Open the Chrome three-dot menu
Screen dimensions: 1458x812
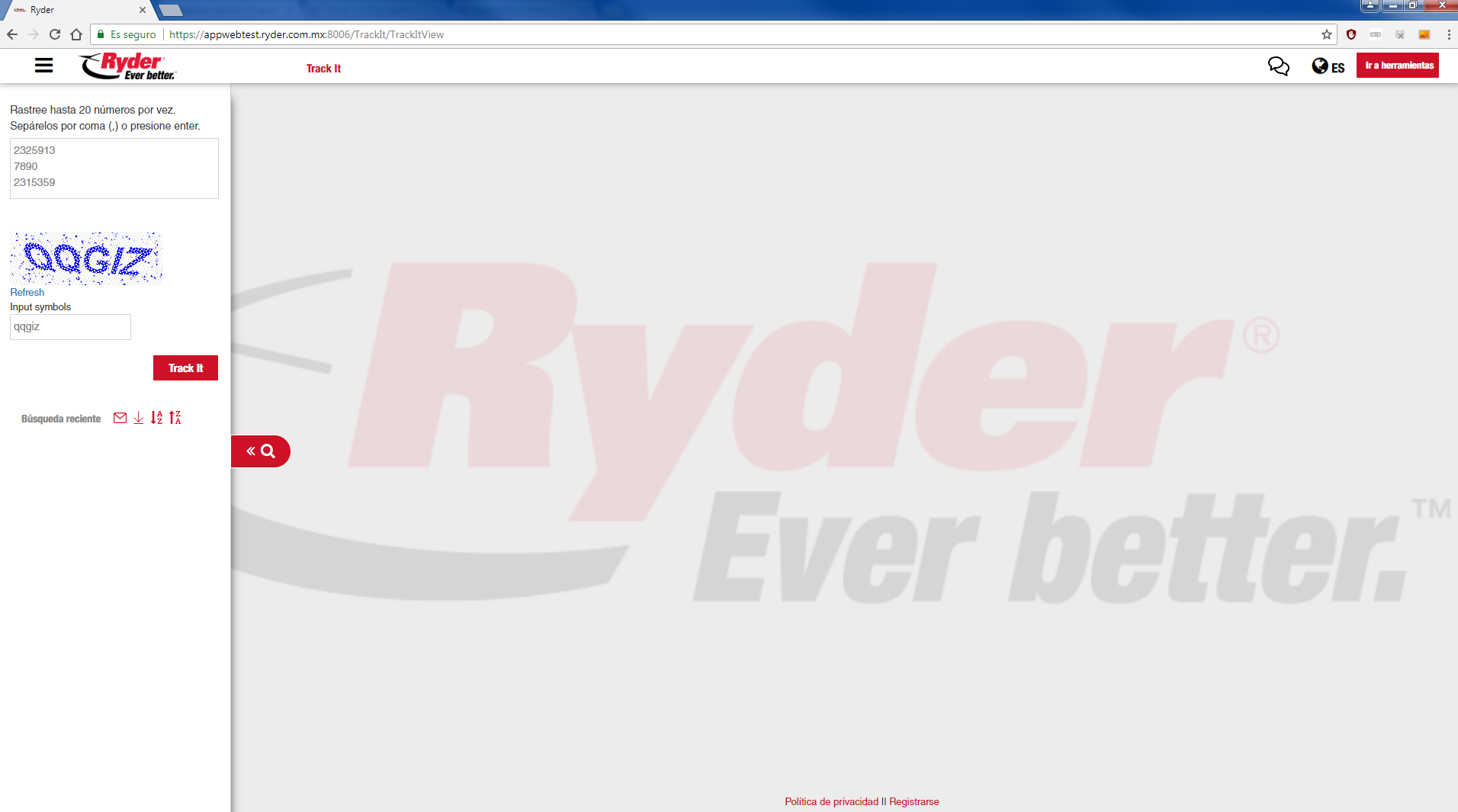tap(1448, 34)
